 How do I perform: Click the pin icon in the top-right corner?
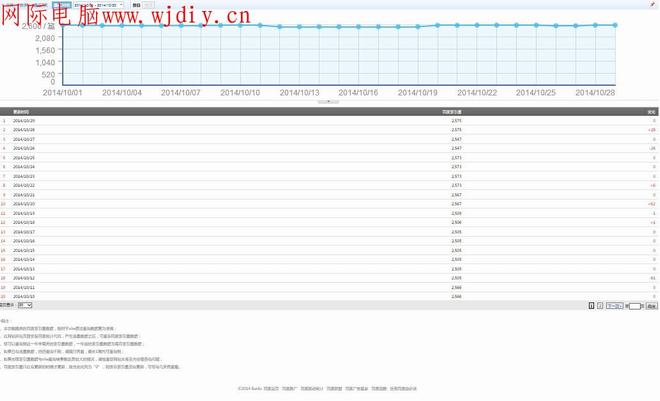click(x=653, y=4)
